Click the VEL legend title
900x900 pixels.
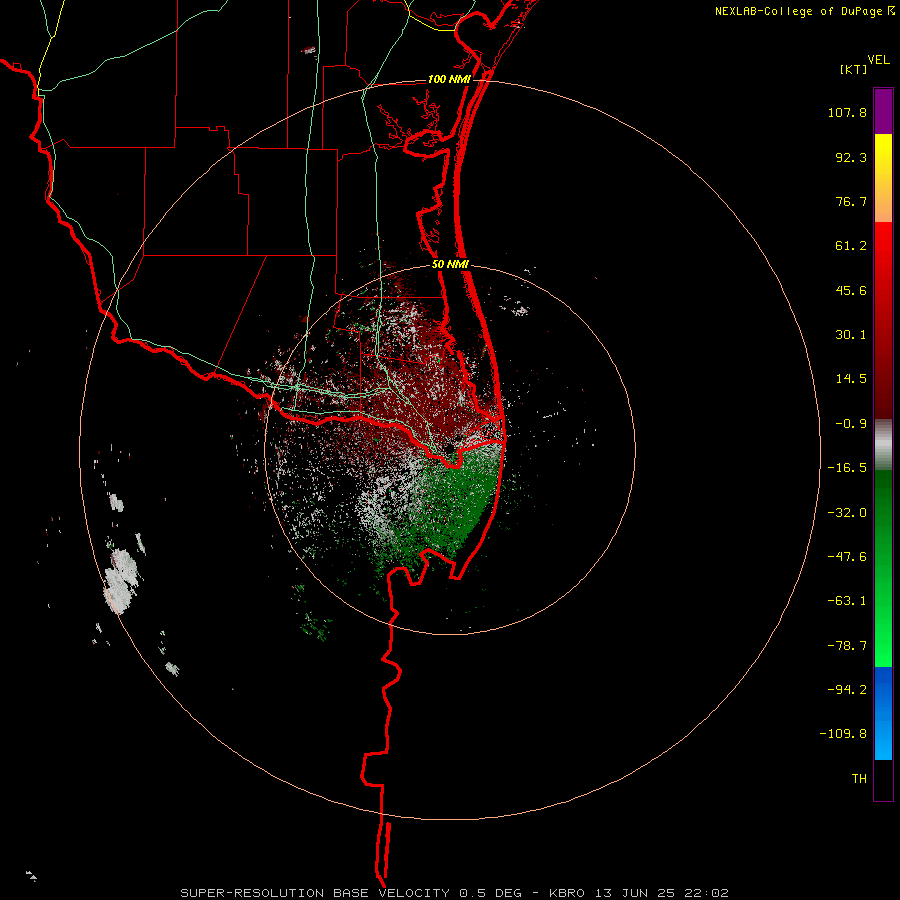point(879,60)
